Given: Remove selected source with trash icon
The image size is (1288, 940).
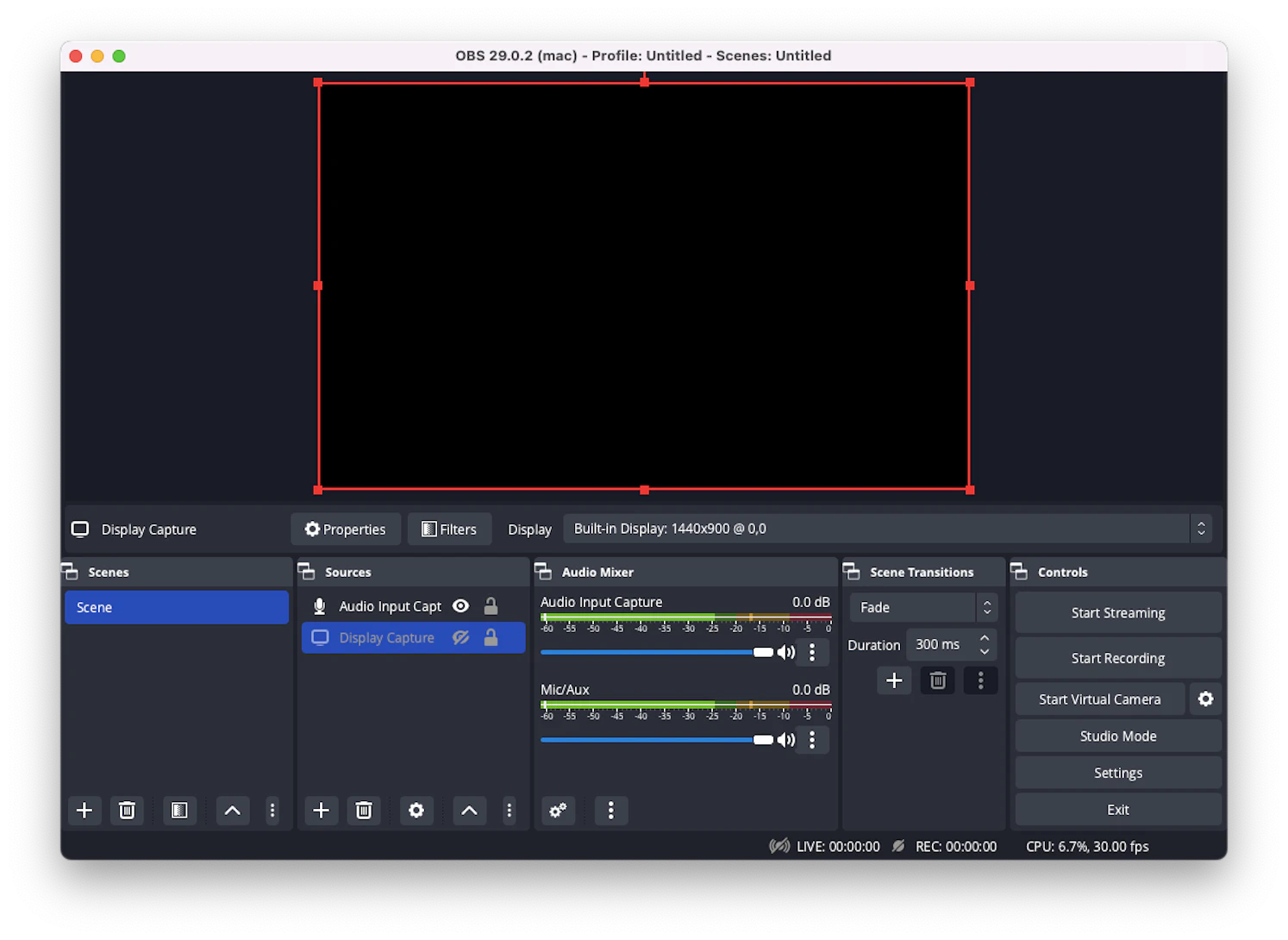Looking at the screenshot, I should [364, 811].
